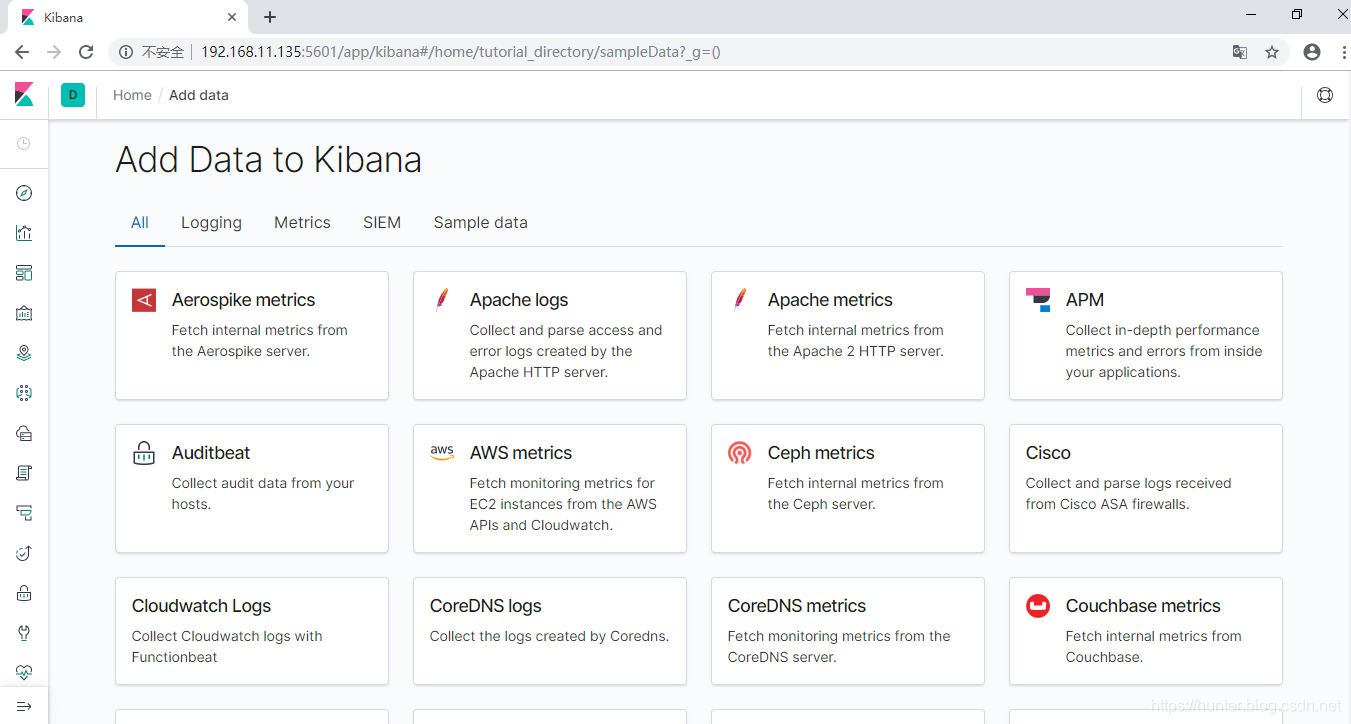This screenshot has height=724, width=1351.
Task: Open the Infrastructure sidebar icon
Action: point(24,433)
